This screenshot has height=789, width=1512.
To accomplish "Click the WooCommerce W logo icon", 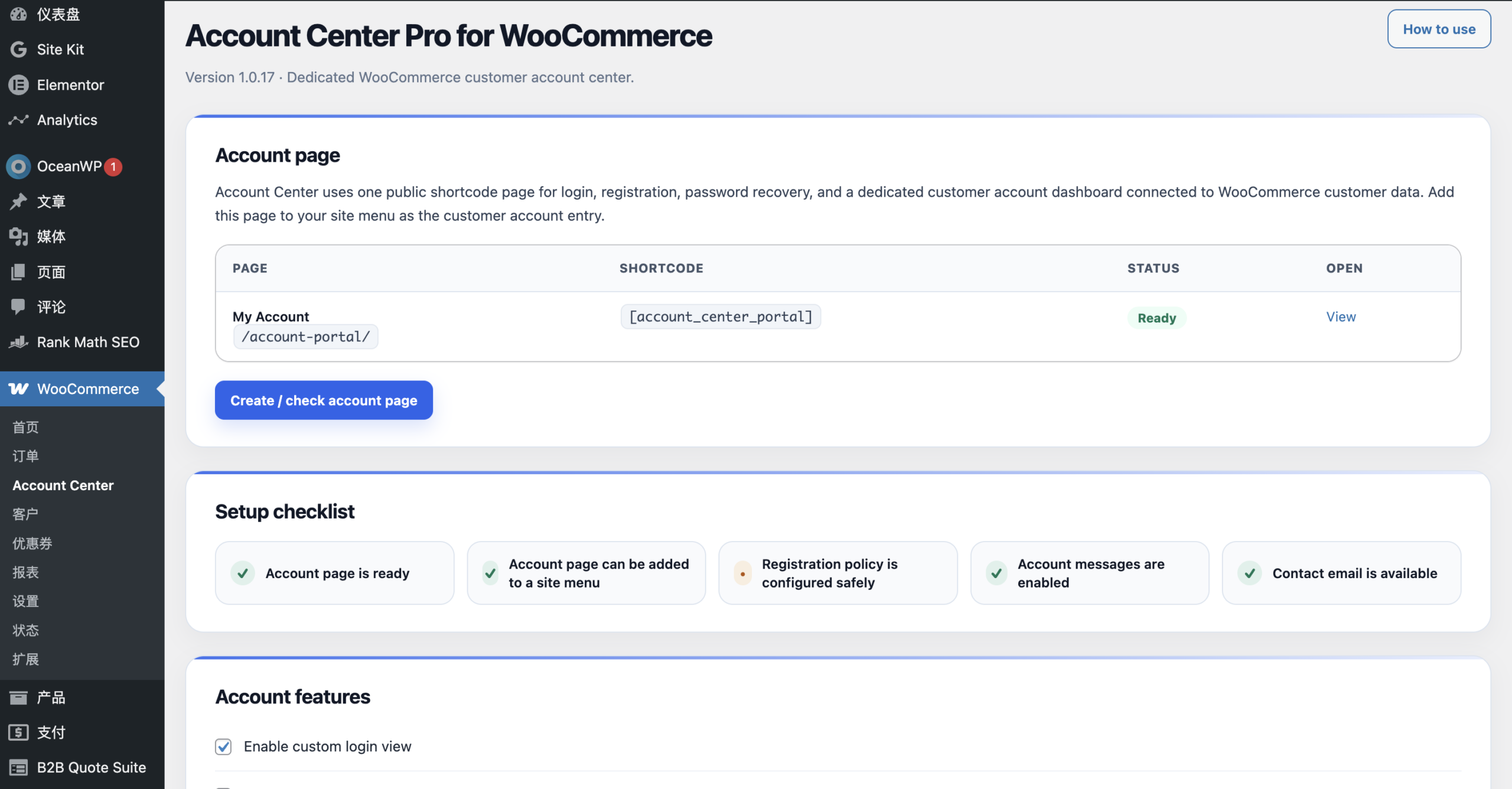I will (18, 389).
